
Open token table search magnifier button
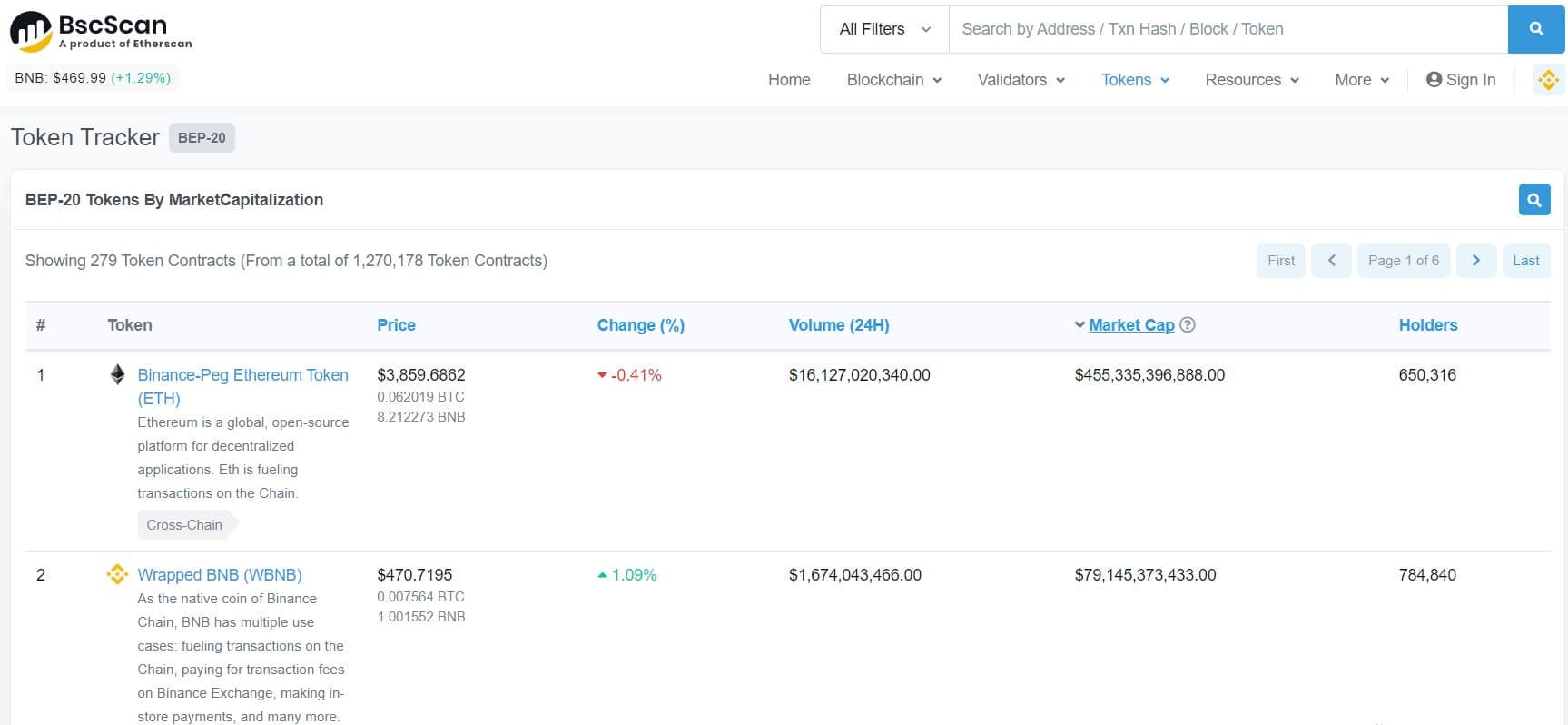[x=1533, y=200]
